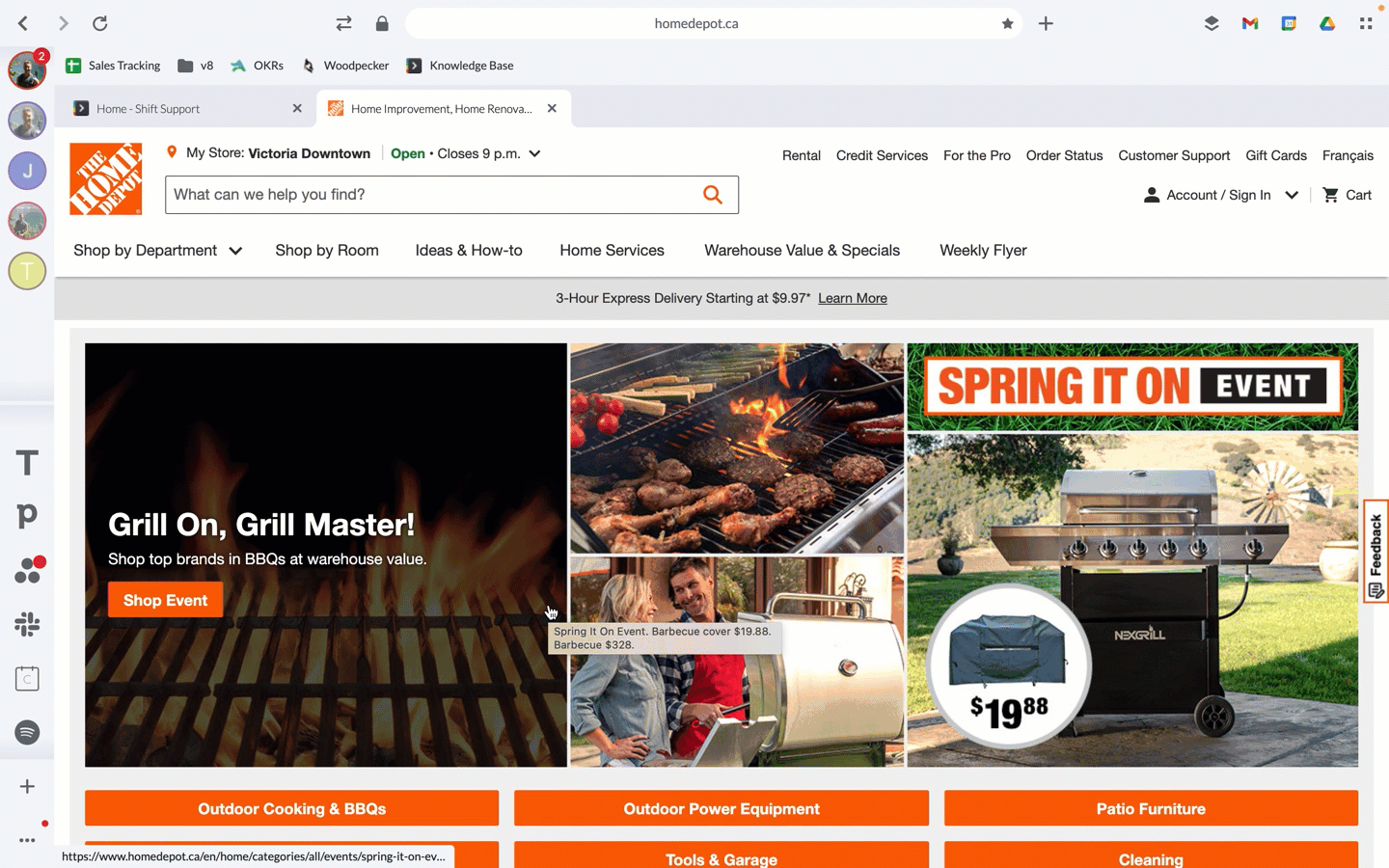Expand Shop by Department dropdown
The width and height of the screenshot is (1389, 868).
[157, 250]
